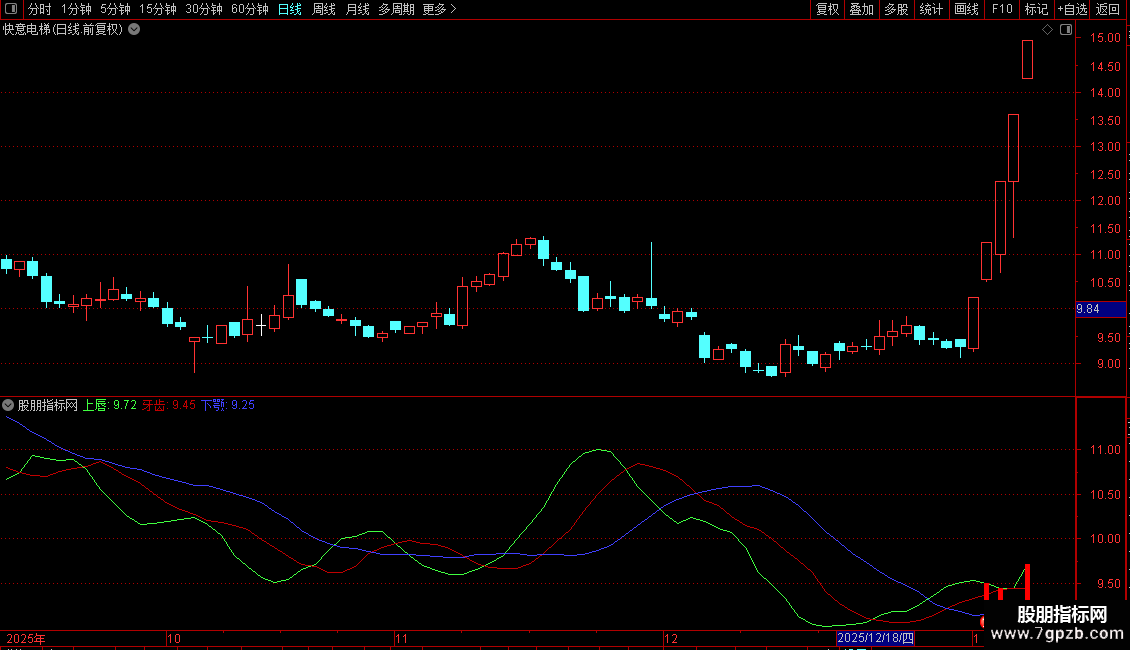
Task: Open 多周期 multi-period view
Action: [x=396, y=9]
